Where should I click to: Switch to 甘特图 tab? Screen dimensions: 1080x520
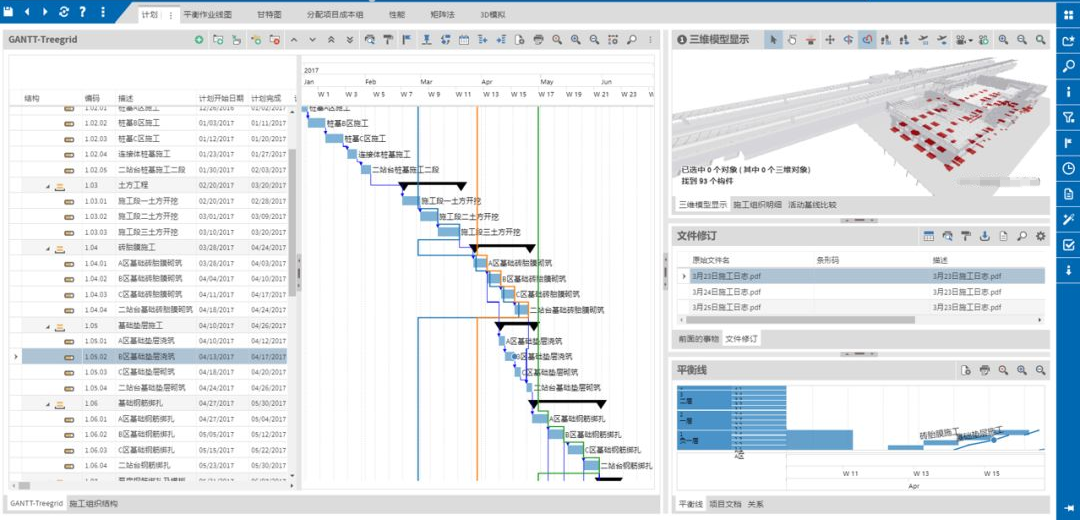(x=268, y=14)
